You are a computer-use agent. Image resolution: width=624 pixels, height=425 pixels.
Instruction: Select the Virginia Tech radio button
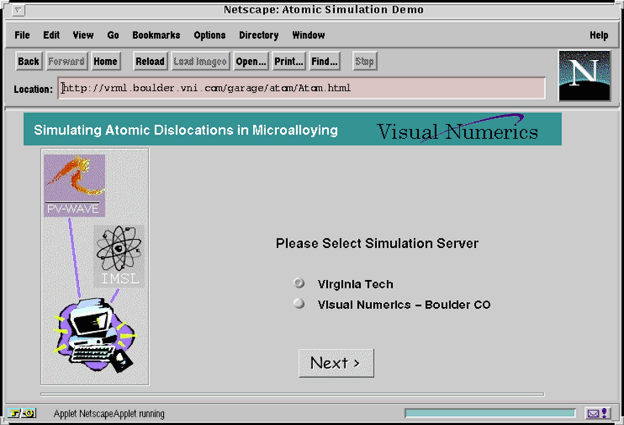click(x=299, y=283)
